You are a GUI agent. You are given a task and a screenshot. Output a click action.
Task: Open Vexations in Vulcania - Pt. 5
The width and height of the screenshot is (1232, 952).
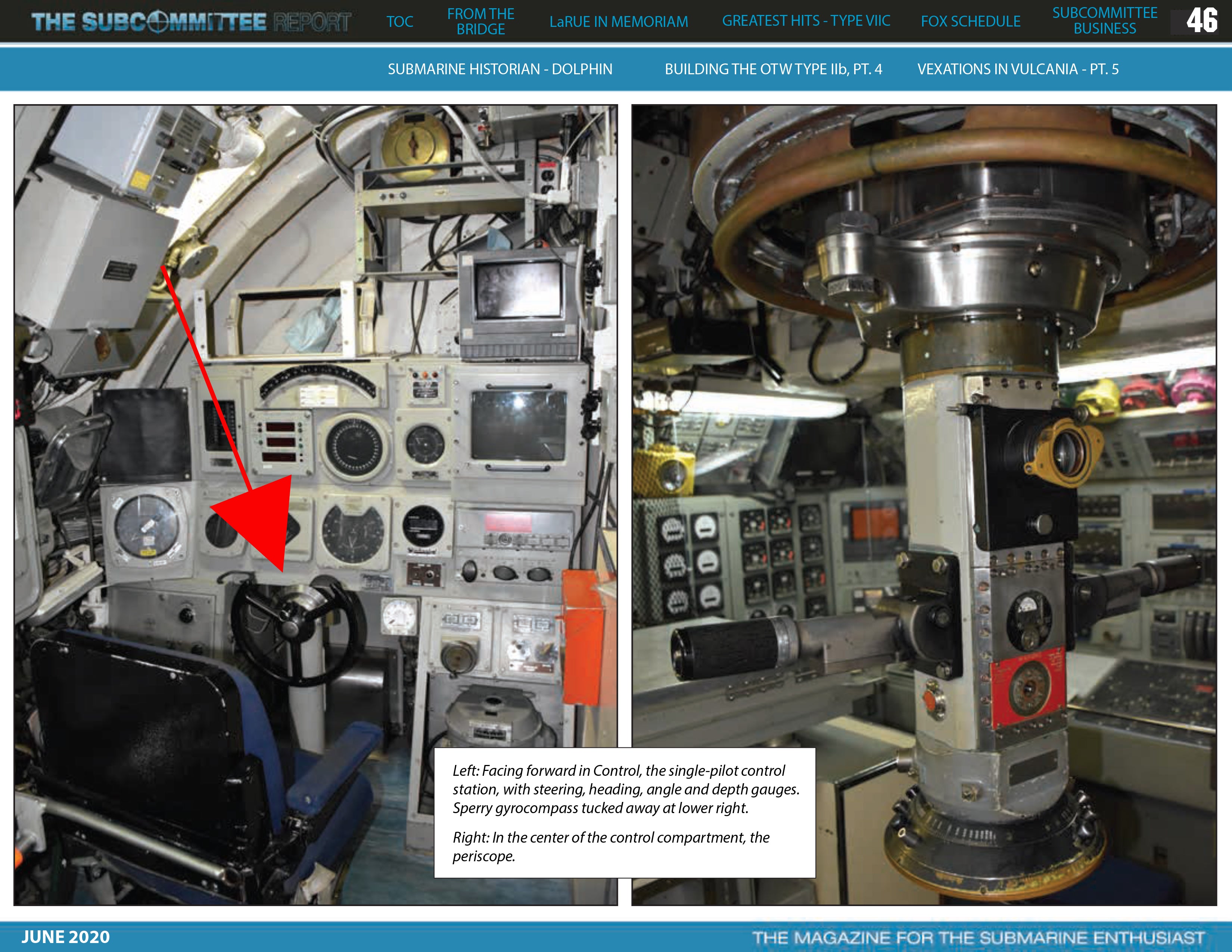(x=1018, y=69)
